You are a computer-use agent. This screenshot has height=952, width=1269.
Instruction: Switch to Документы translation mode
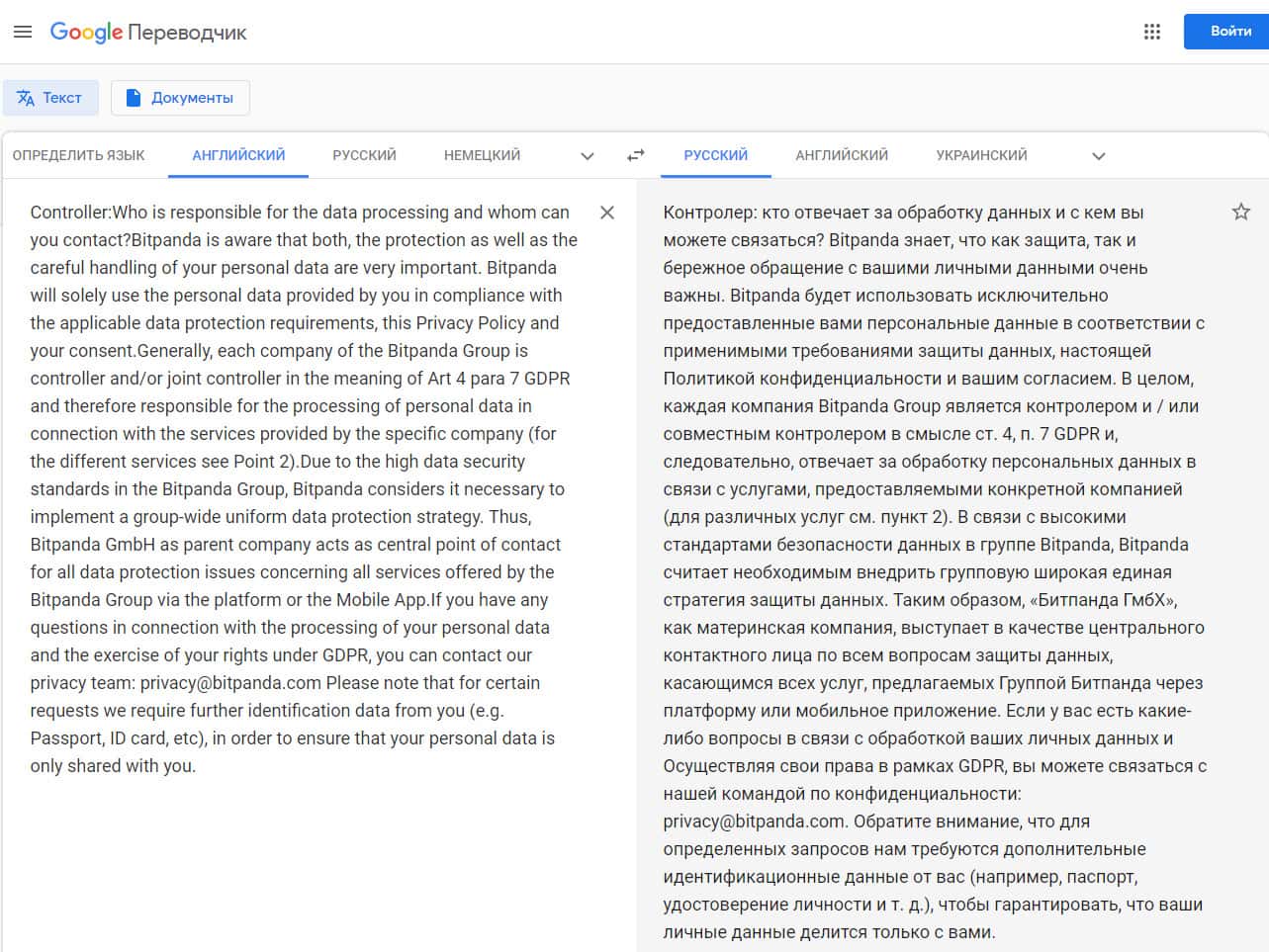point(180,98)
